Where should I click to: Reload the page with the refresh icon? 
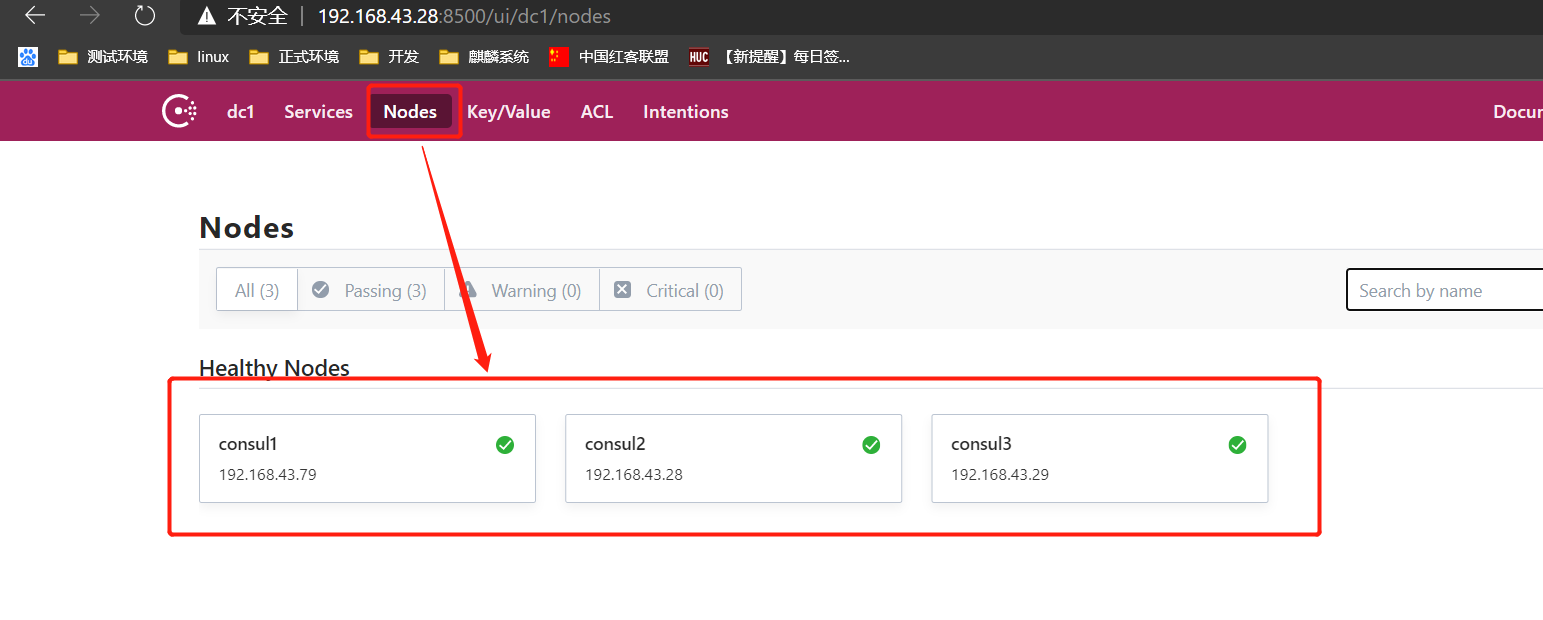(145, 16)
